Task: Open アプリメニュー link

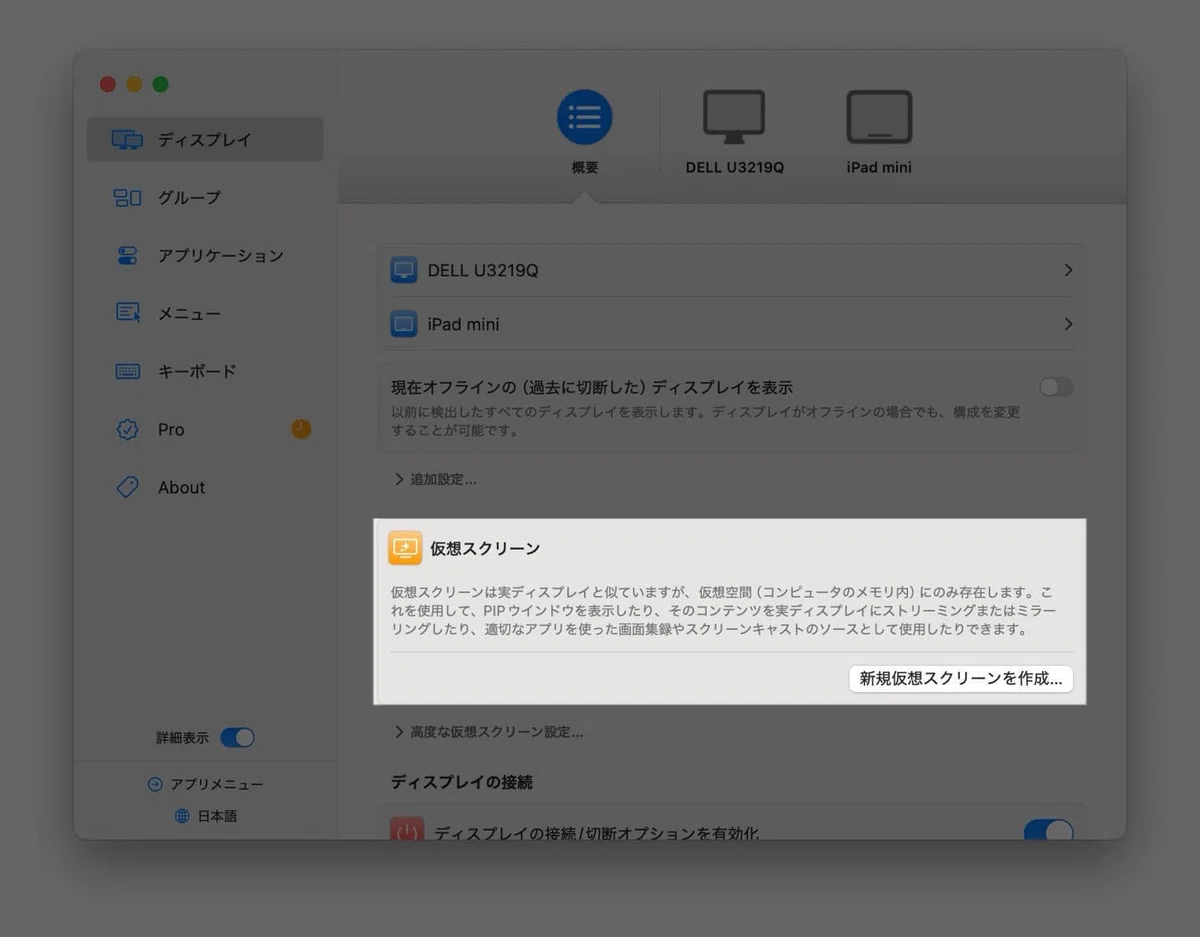Action: pos(205,785)
